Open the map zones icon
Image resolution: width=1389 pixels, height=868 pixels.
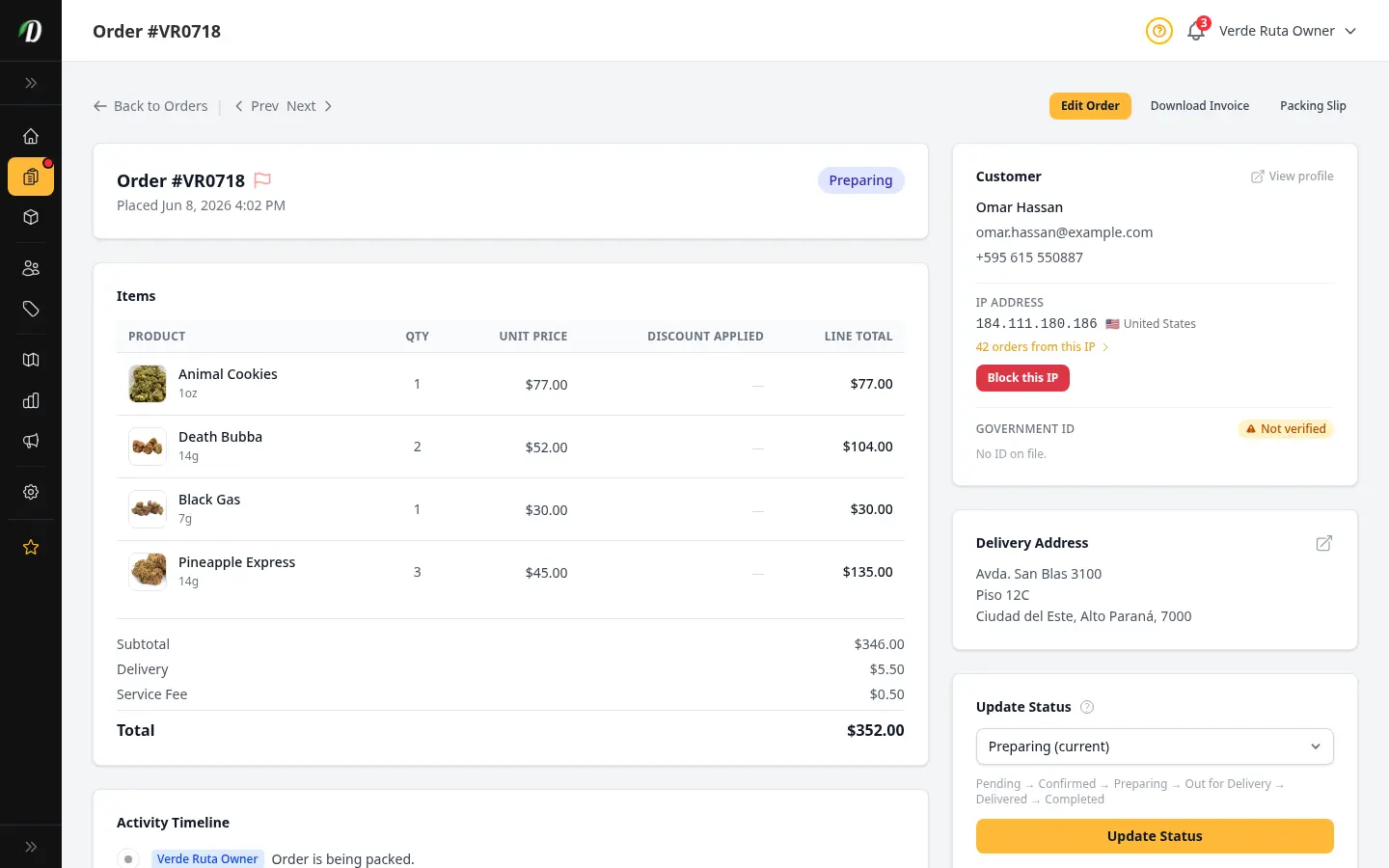click(x=31, y=360)
